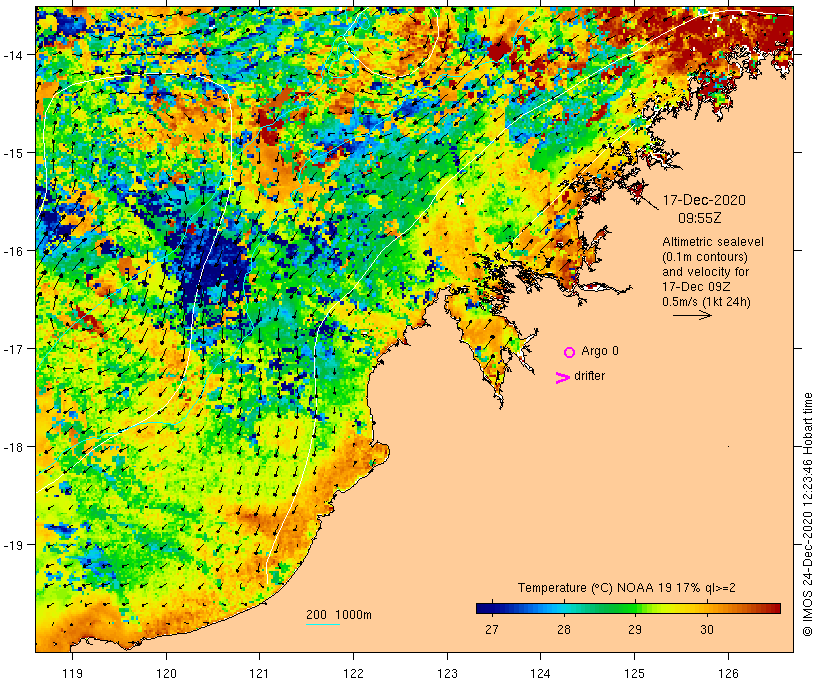Click latitude axis label '-15'
Image resolution: width=820 pixels, height=680 pixels.
(13, 153)
